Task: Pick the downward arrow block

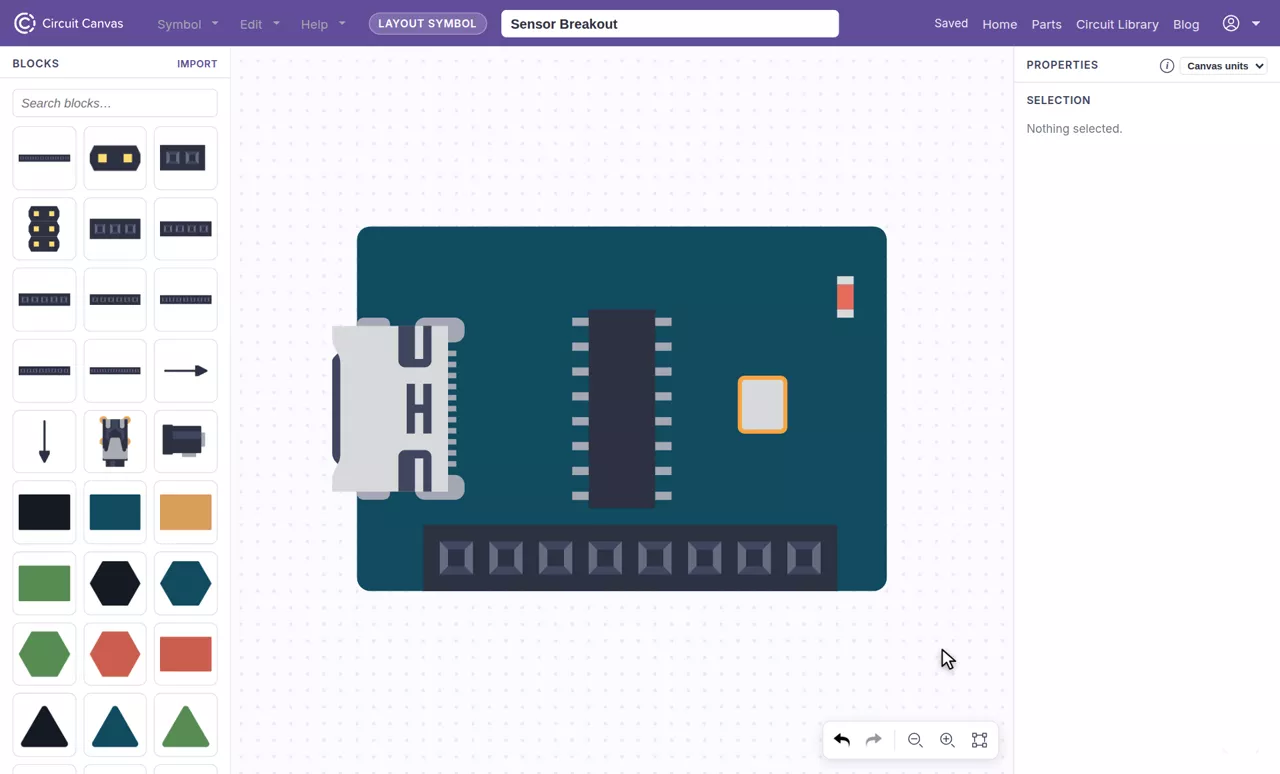Action: [44, 441]
